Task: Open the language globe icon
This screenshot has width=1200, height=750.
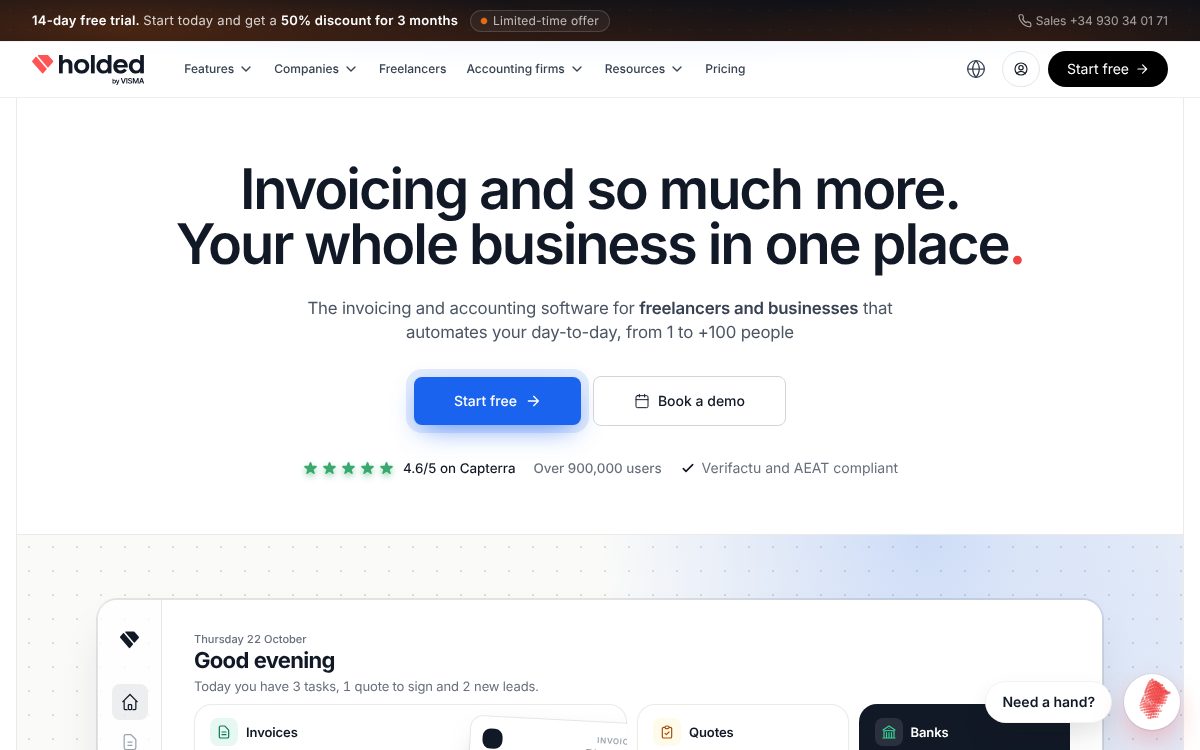Action: pos(976,69)
